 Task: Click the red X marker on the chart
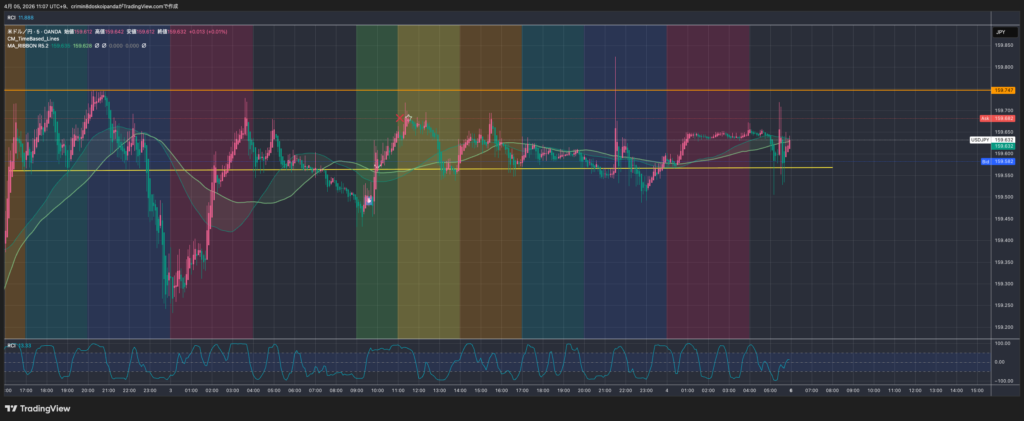[x=400, y=118]
